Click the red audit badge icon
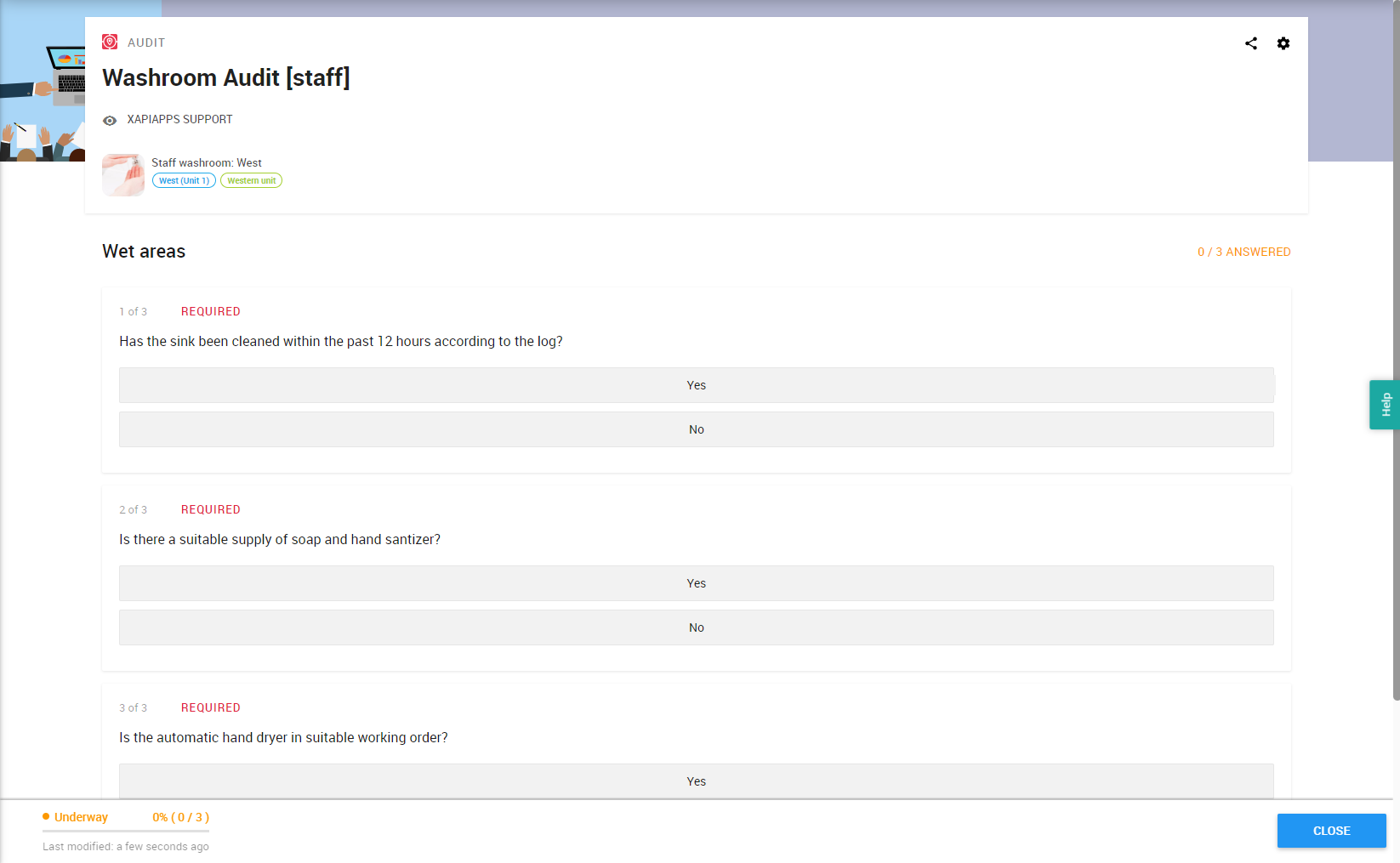 click(110, 42)
